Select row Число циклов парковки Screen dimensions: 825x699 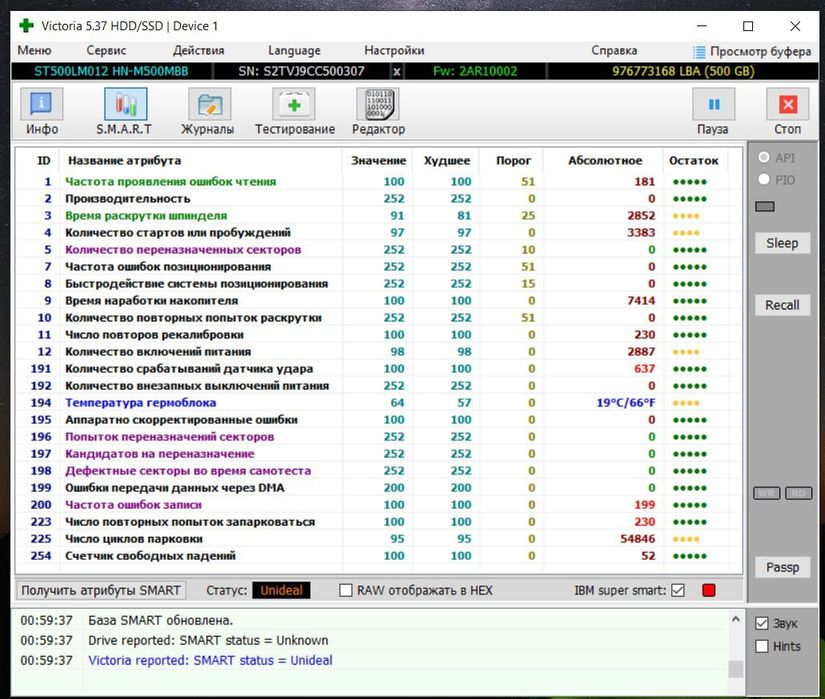(379, 539)
